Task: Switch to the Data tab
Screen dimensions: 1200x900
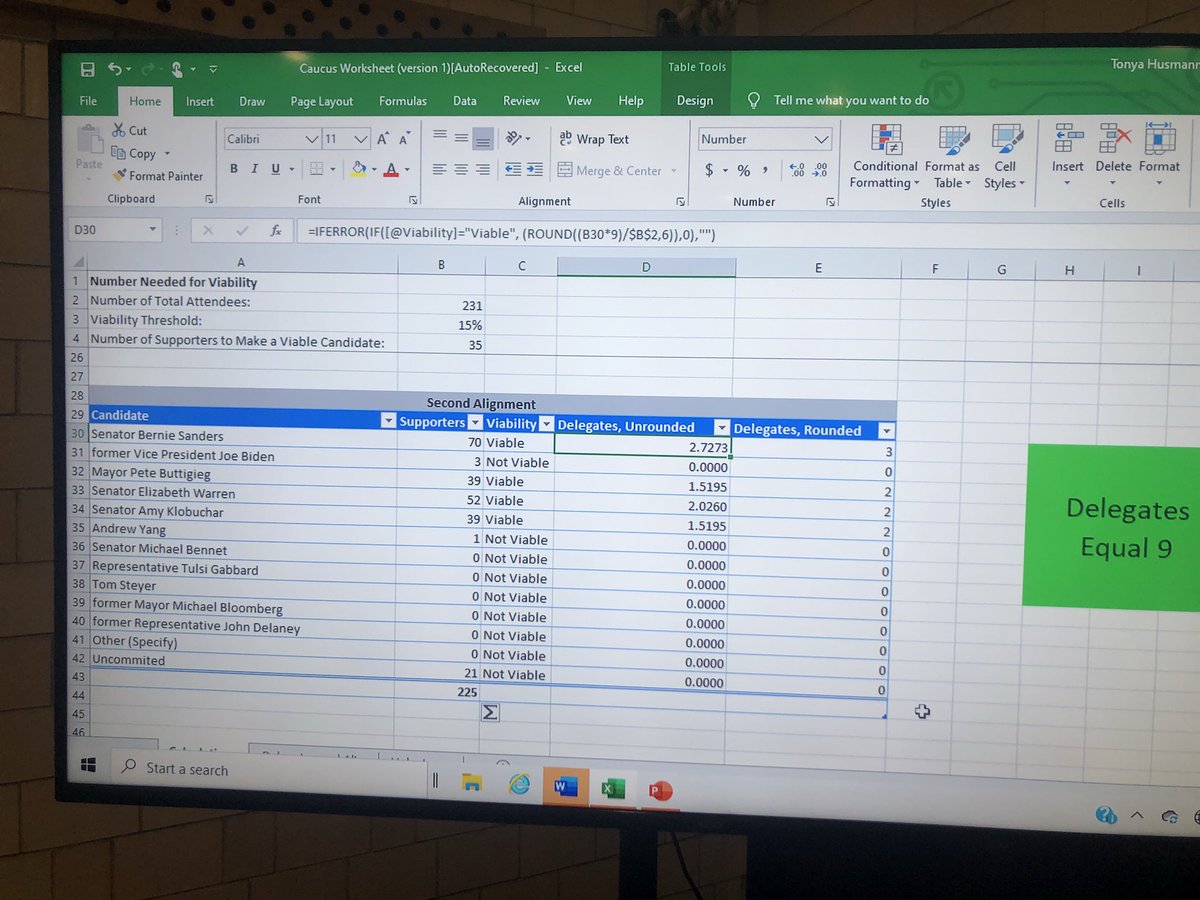Action: 464,102
